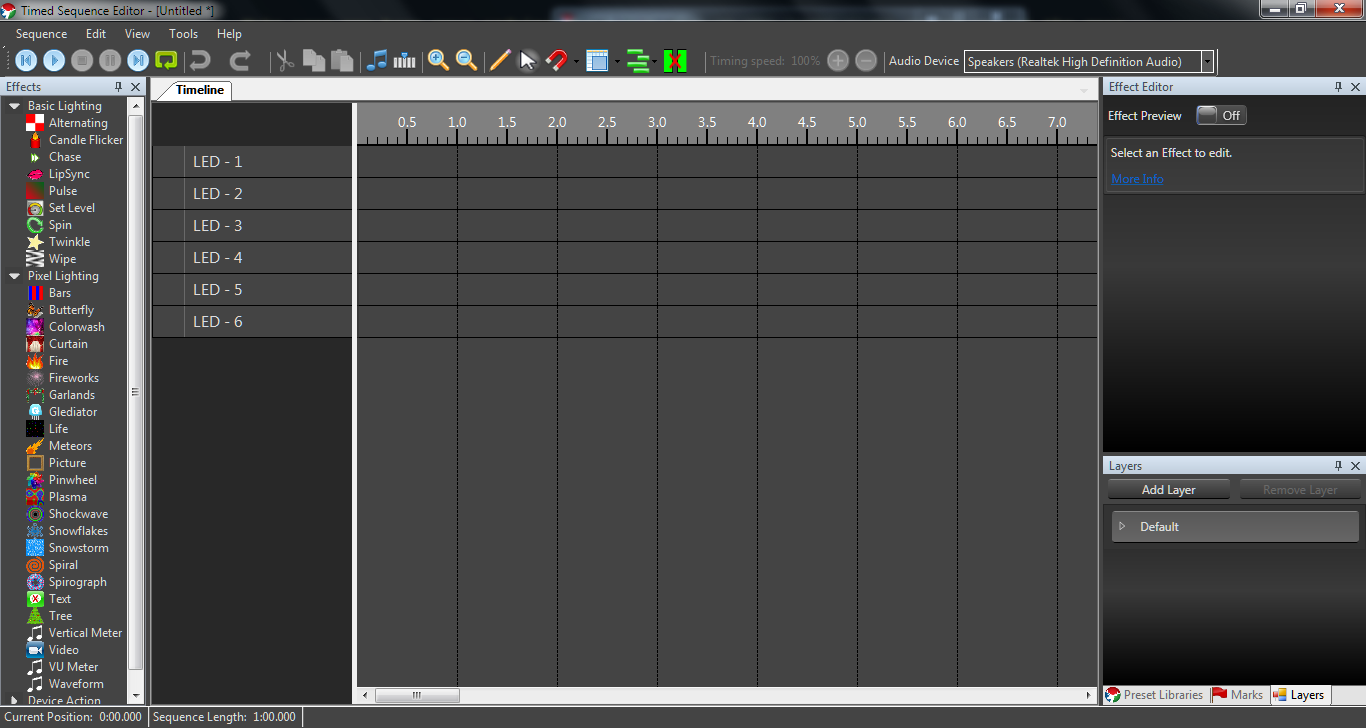Viewport: 1366px width, 728px height.
Task: Click the red magnet snap icon
Action: click(557, 61)
